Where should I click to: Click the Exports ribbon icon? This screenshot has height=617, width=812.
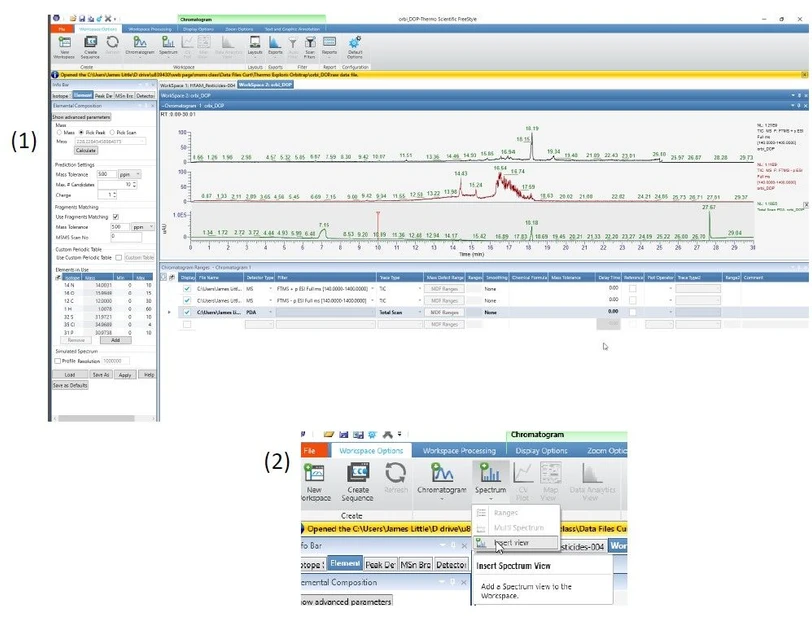tap(275, 46)
